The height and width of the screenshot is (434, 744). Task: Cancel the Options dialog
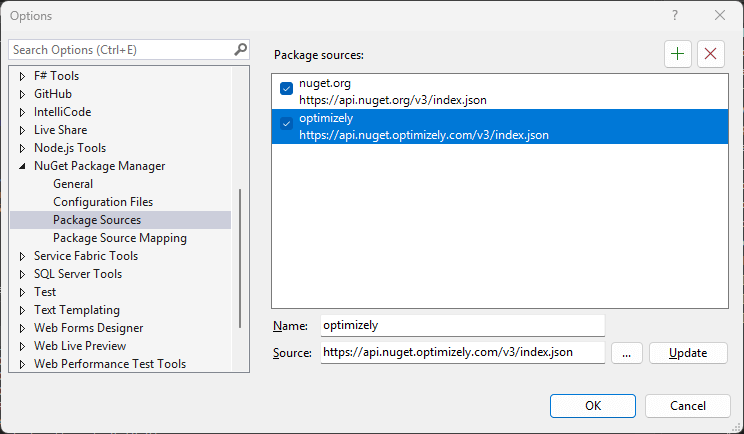tap(688, 406)
